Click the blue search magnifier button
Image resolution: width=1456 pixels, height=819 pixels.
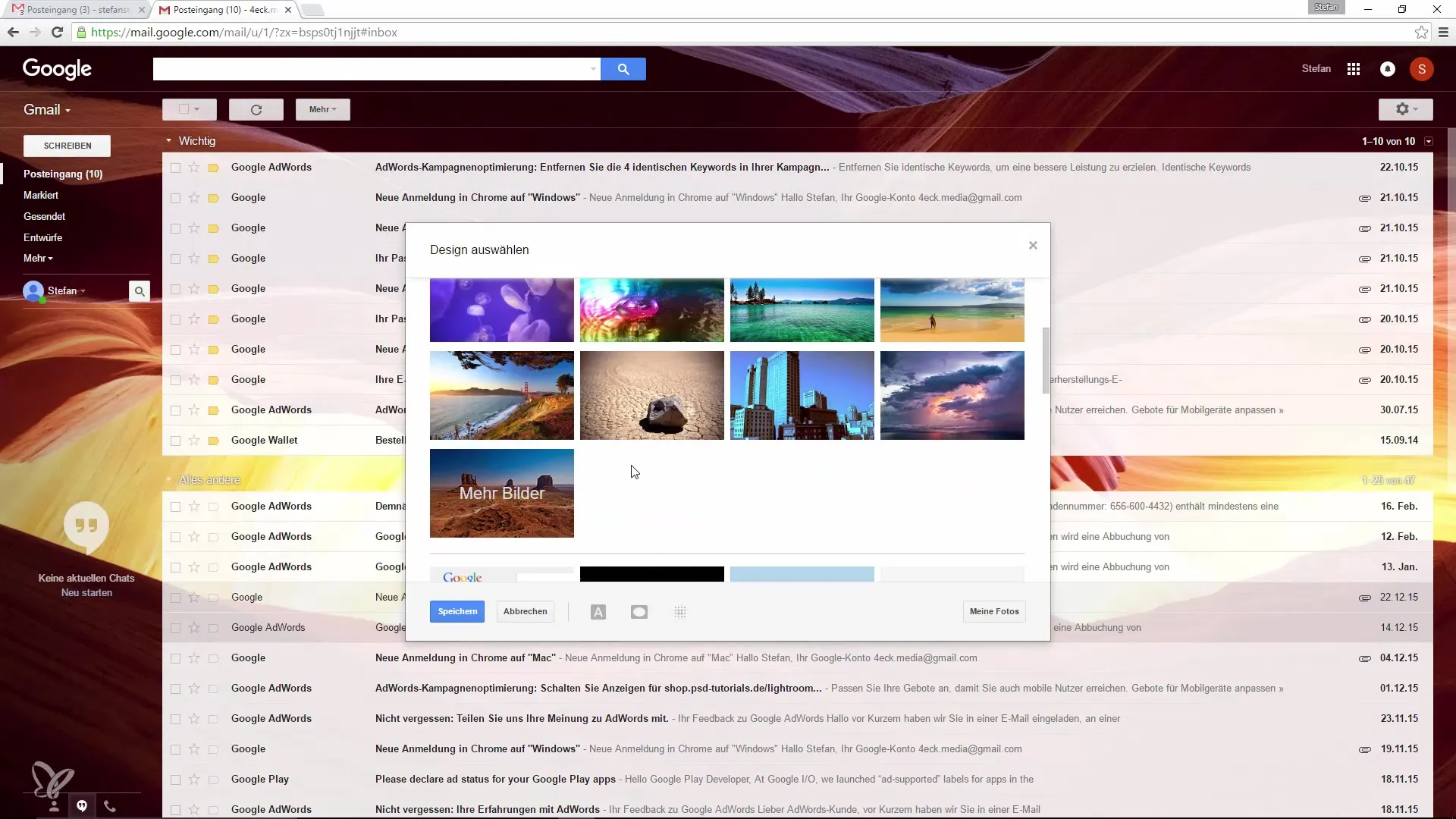point(623,69)
